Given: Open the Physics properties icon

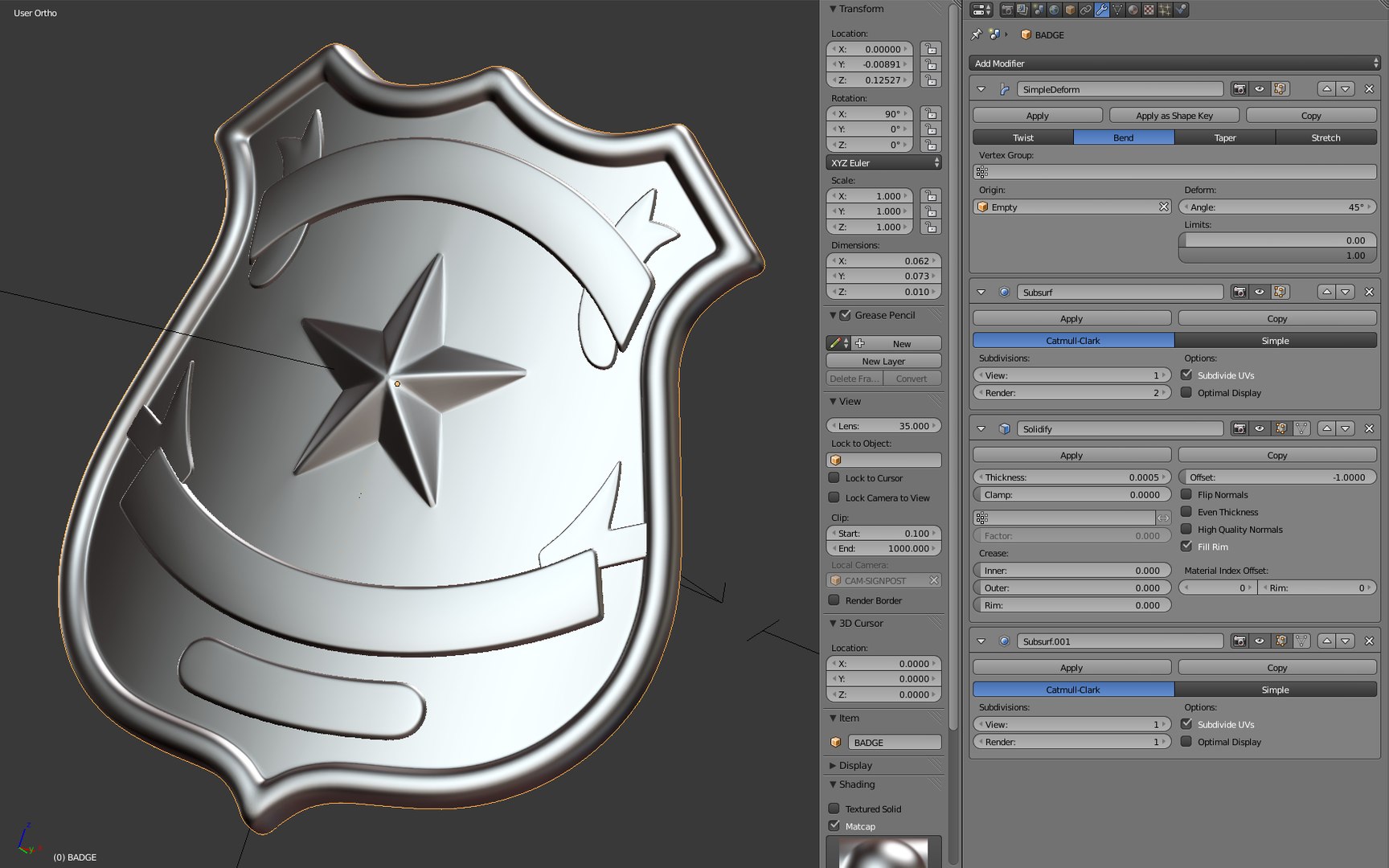Looking at the screenshot, I should [1181, 10].
